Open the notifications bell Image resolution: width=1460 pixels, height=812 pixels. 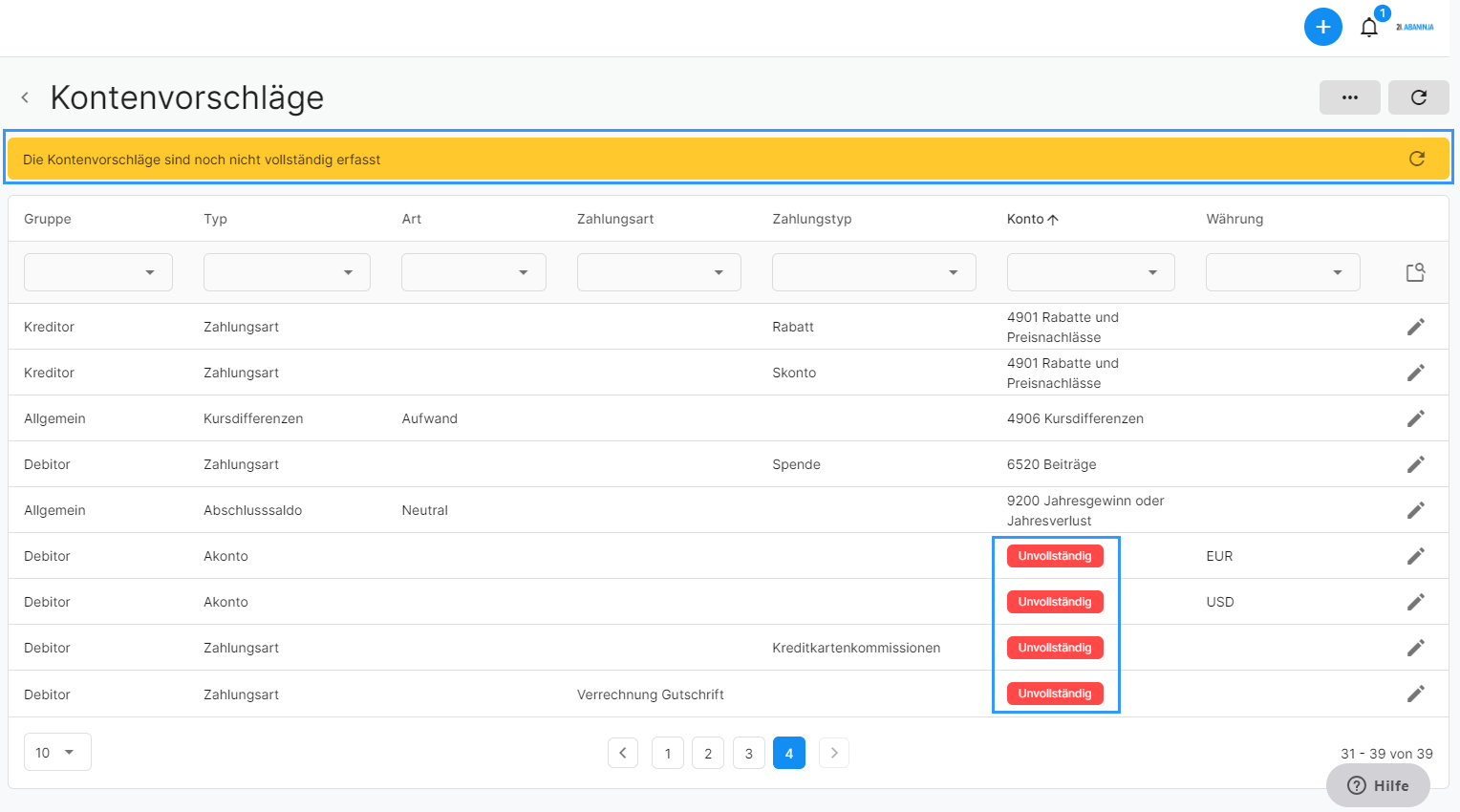(1369, 27)
